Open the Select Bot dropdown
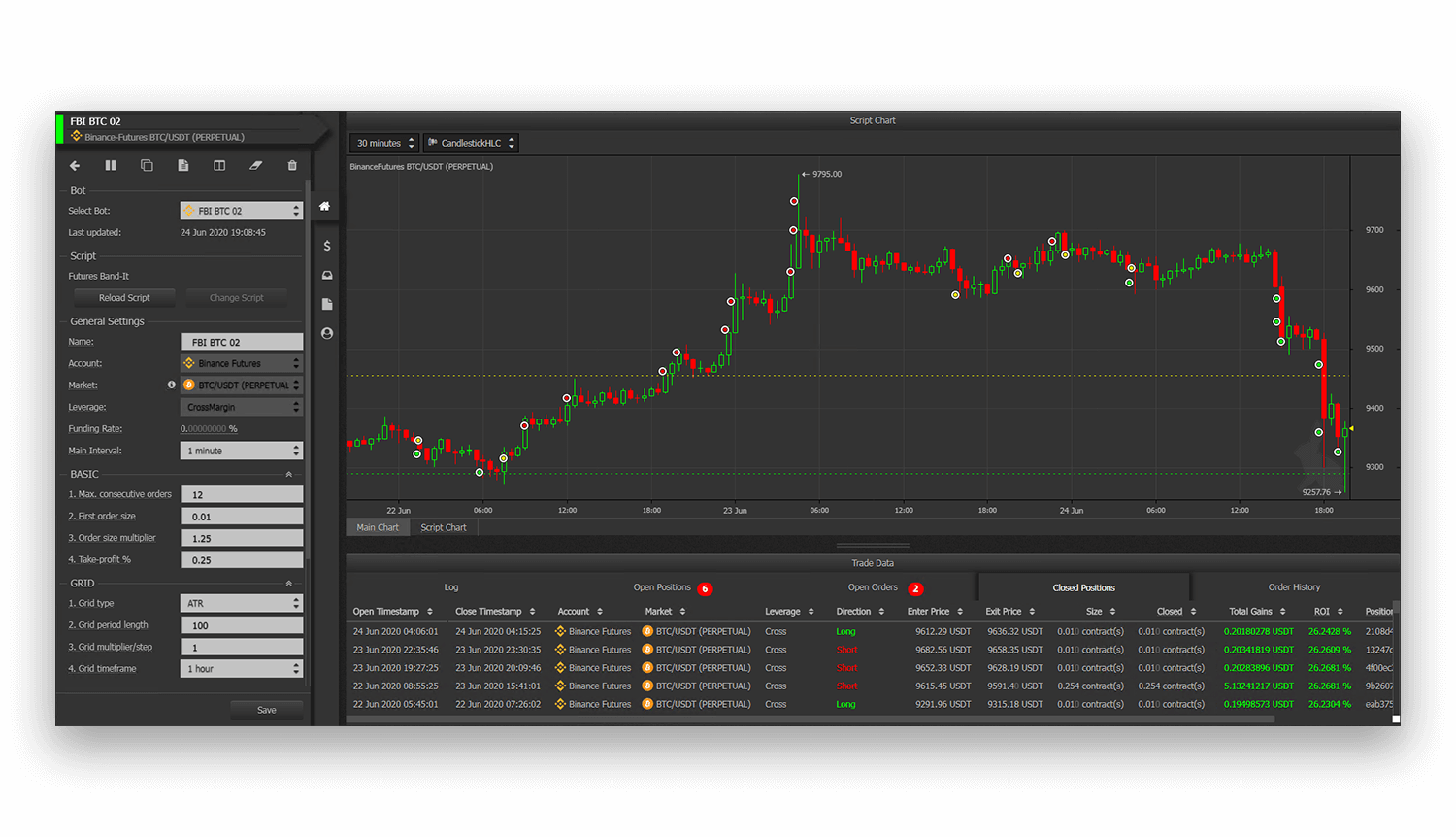 [x=242, y=211]
